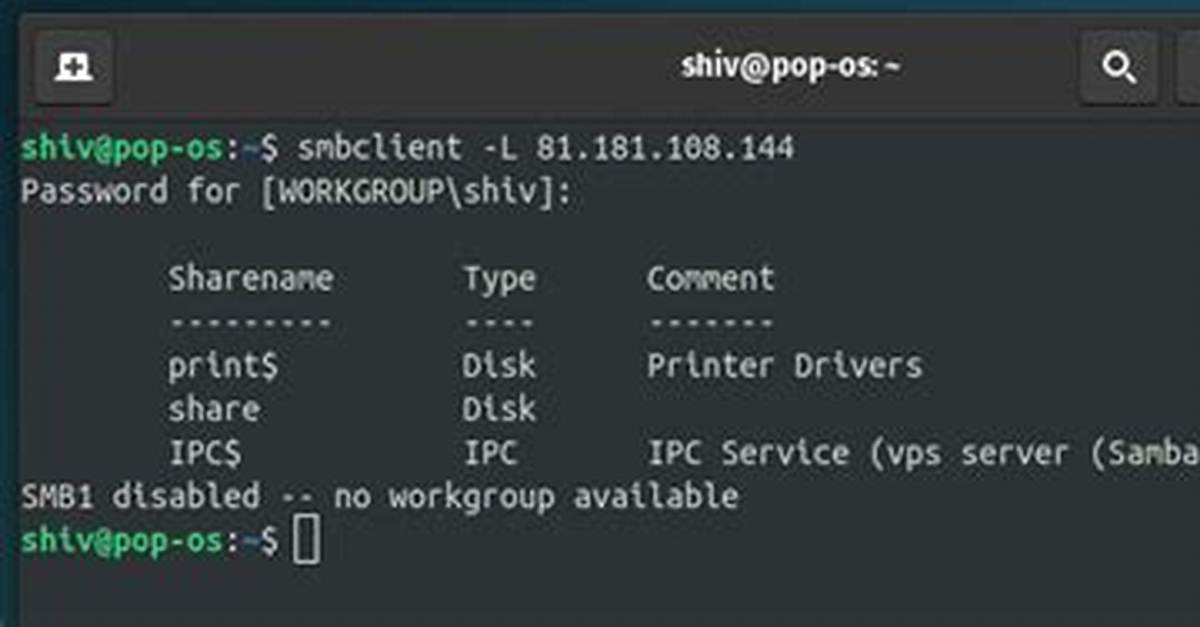Click the Comment column header
The width and height of the screenshot is (1200, 627).
point(710,278)
